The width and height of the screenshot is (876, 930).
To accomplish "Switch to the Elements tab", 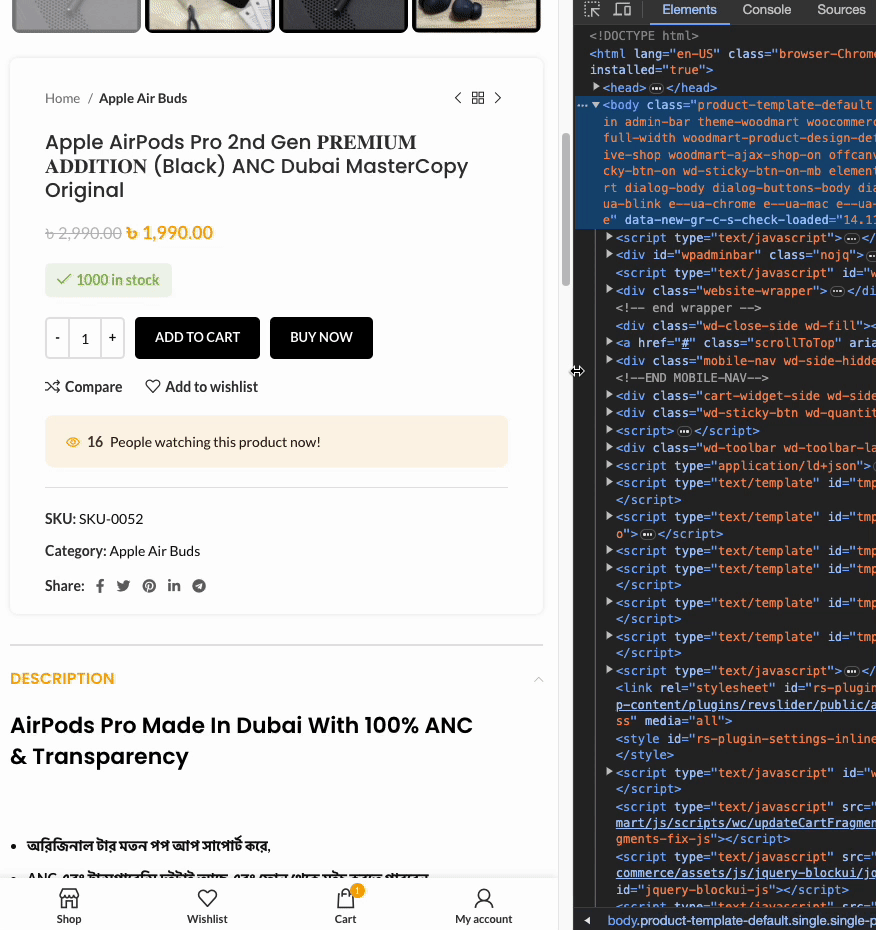I will click(x=689, y=10).
